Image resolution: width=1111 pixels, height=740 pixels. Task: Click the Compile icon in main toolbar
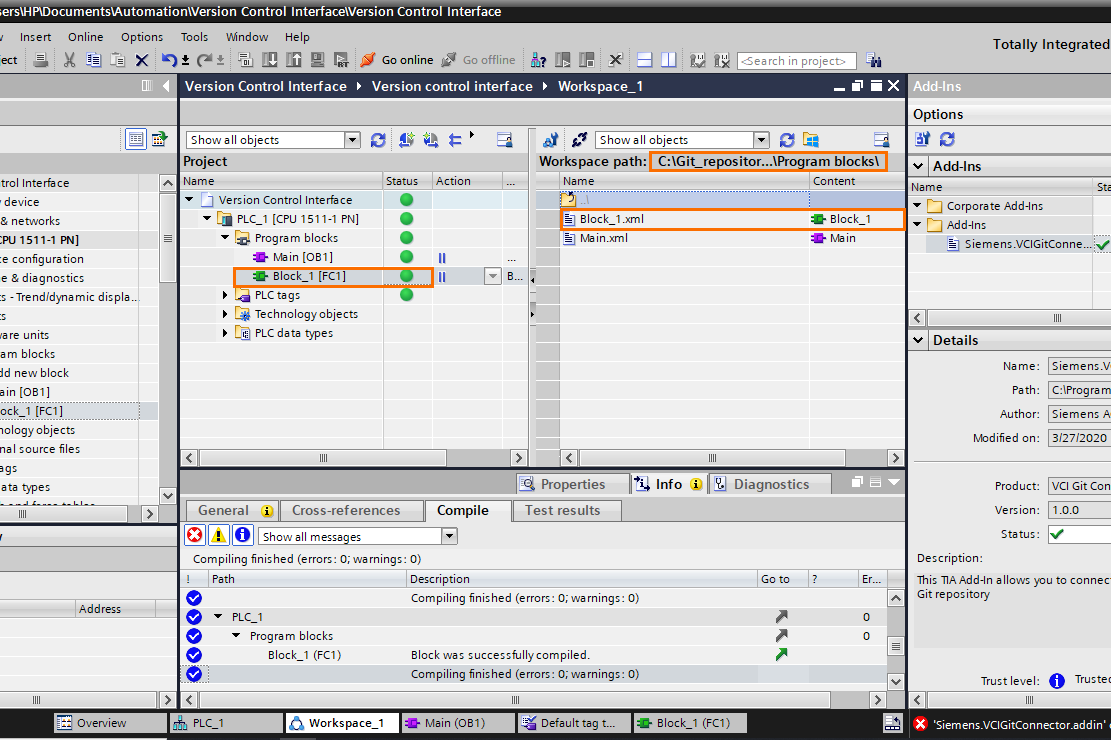coord(245,60)
